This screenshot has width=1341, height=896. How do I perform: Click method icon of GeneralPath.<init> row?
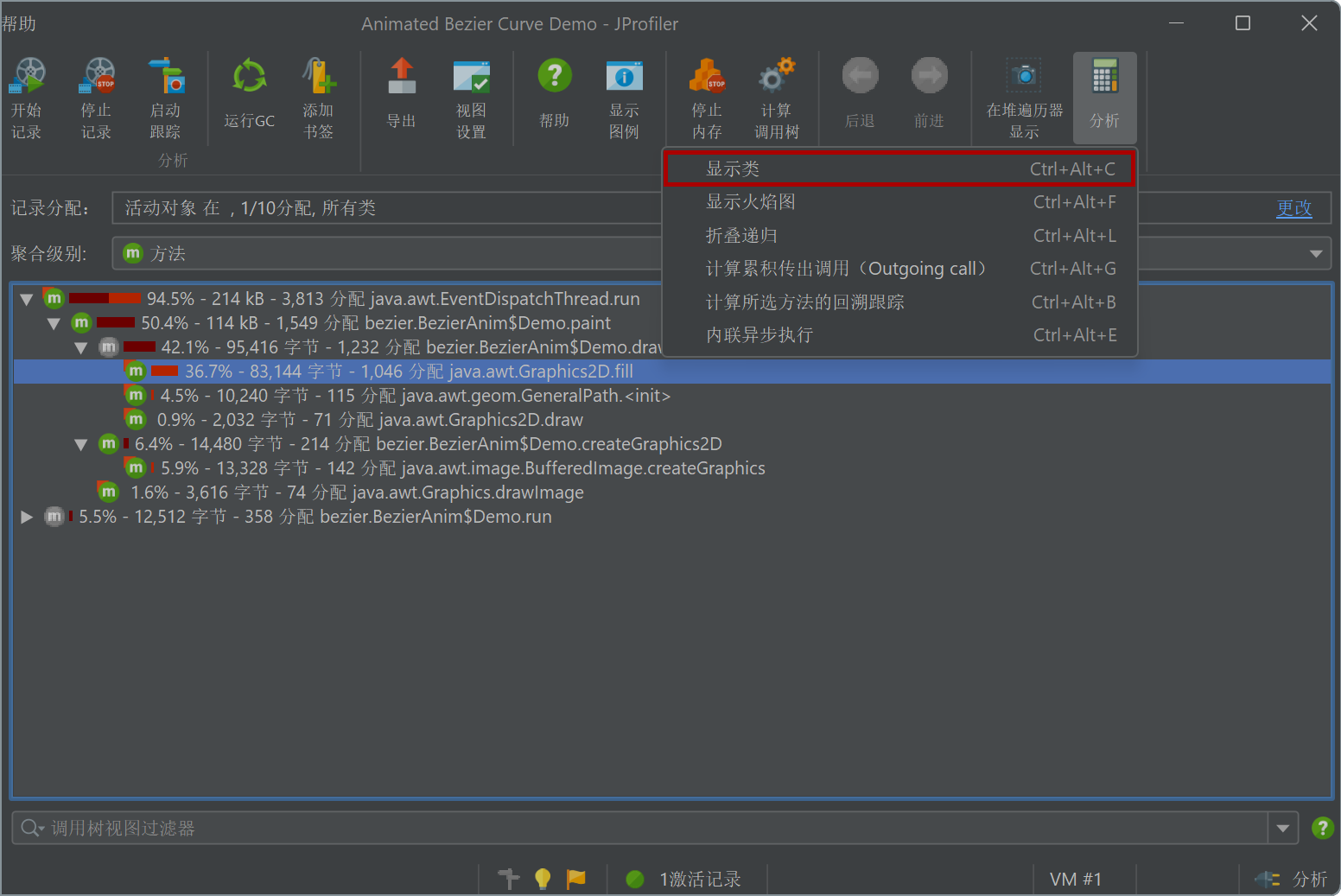click(136, 395)
